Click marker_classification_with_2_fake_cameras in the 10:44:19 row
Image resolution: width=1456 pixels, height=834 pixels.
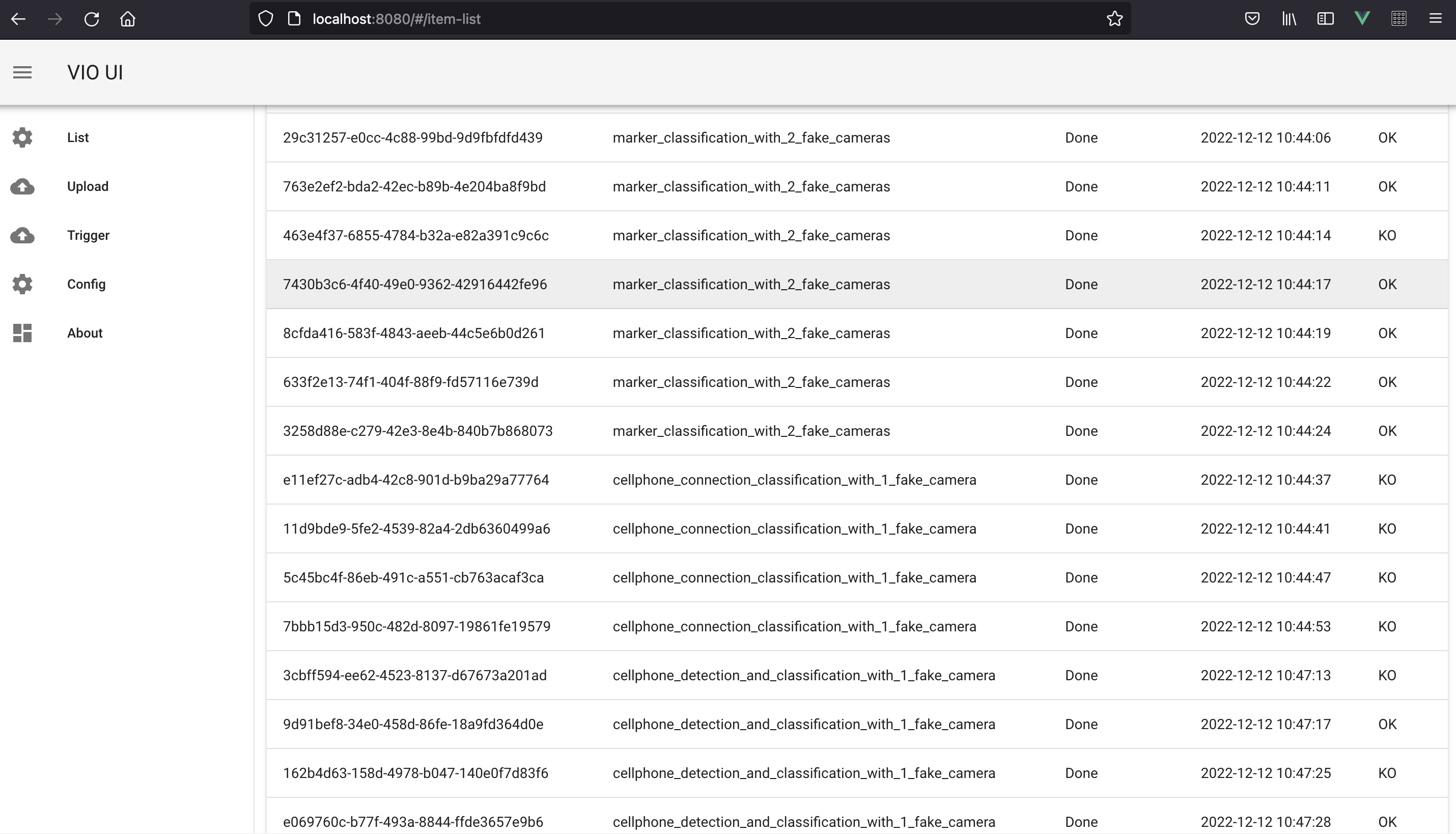point(751,333)
